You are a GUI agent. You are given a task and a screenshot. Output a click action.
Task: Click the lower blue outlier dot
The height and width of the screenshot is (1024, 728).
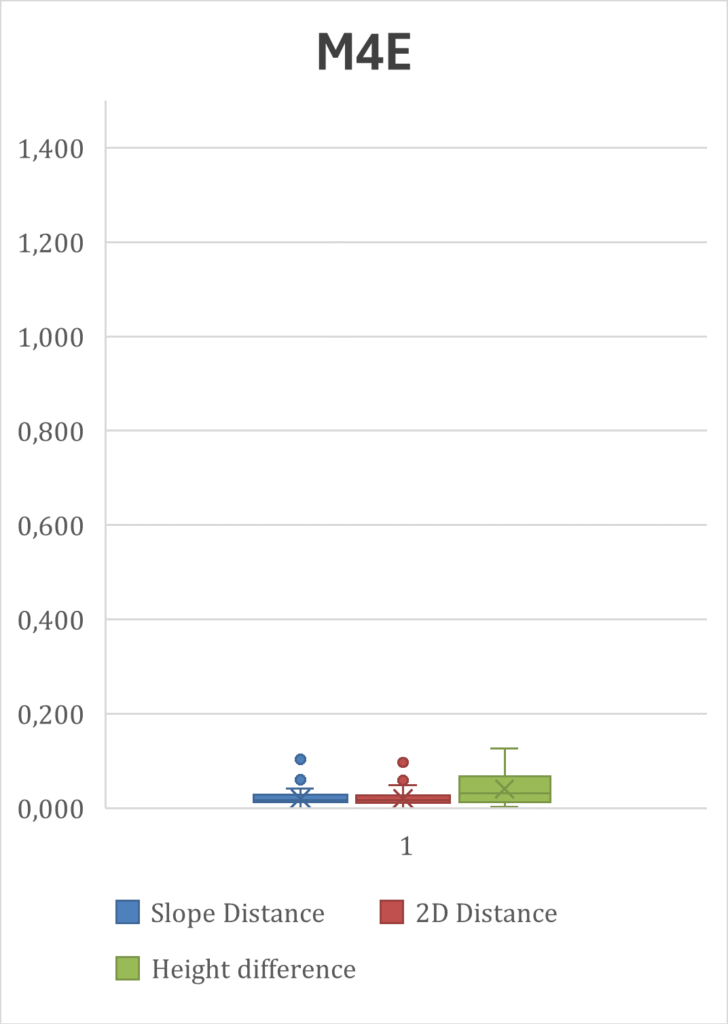coord(300,780)
